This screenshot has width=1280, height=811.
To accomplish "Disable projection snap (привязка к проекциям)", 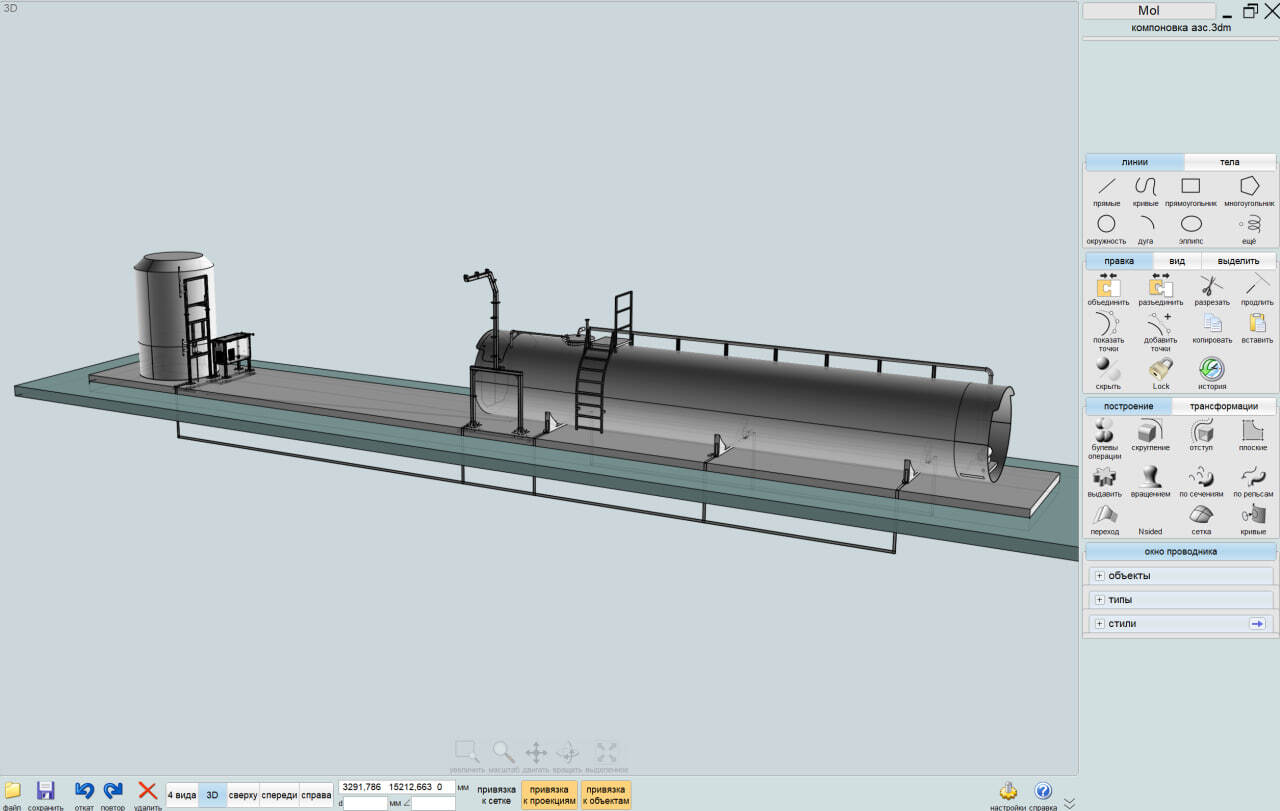I will [549, 795].
